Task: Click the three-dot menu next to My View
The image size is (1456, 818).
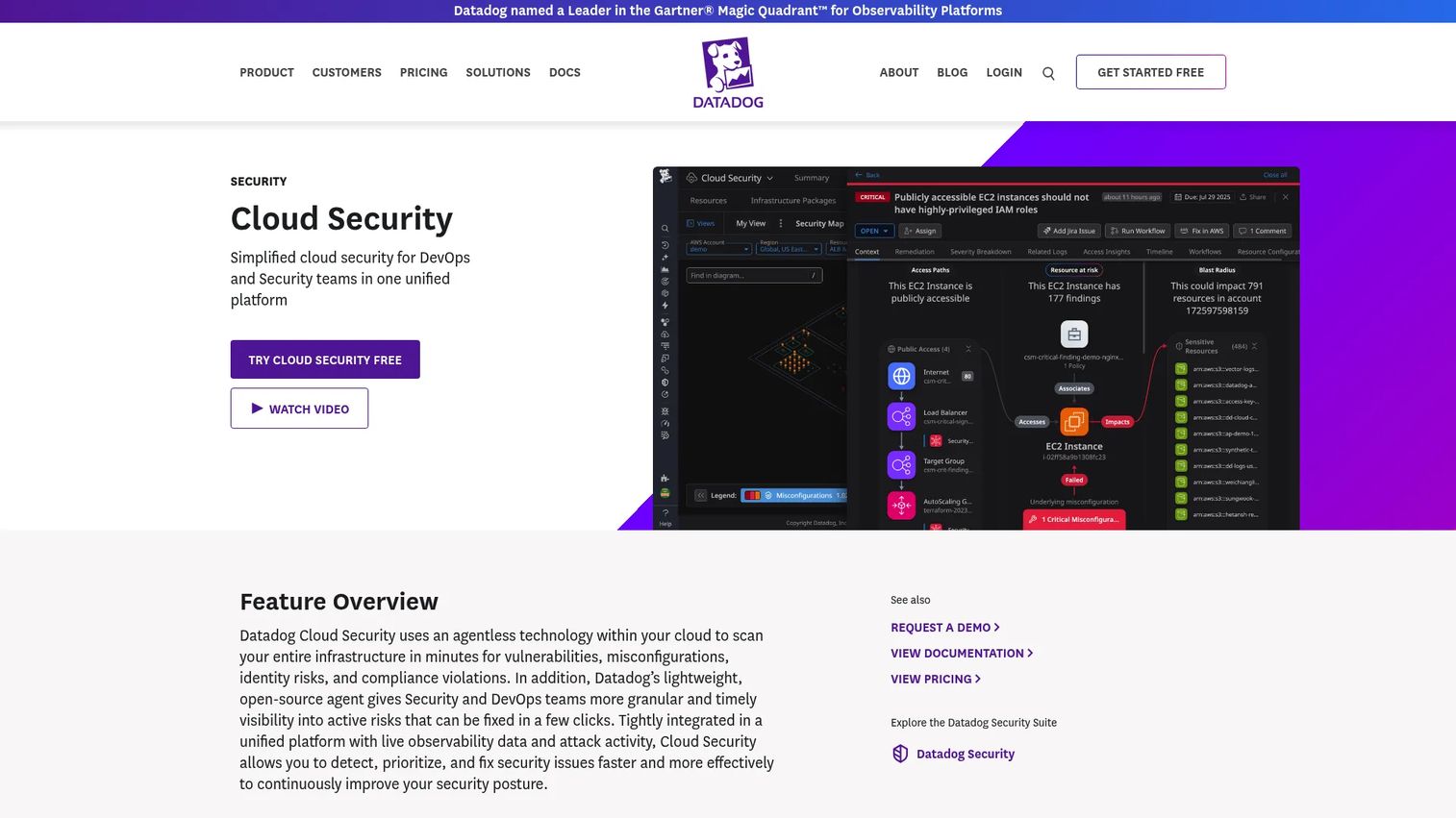Action: [781, 223]
